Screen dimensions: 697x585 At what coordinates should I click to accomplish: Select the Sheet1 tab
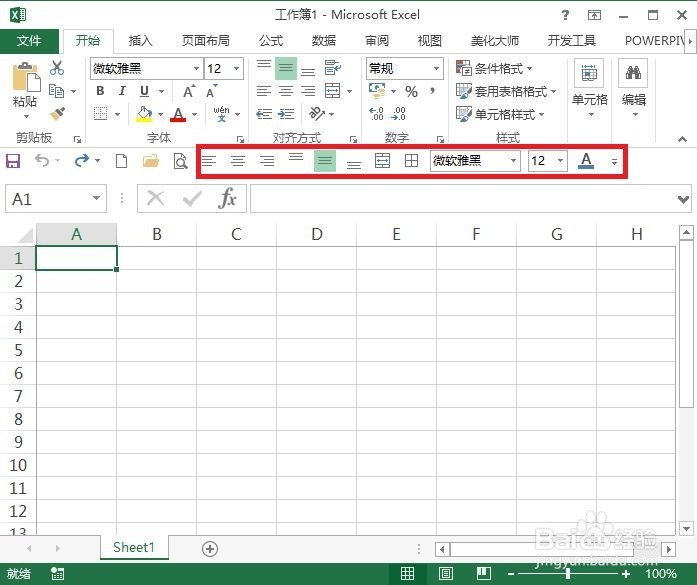coord(134,547)
